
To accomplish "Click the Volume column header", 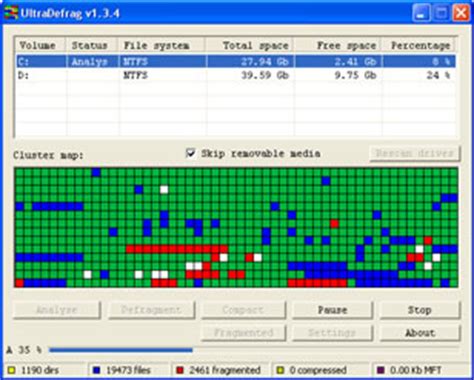I will coord(41,45).
